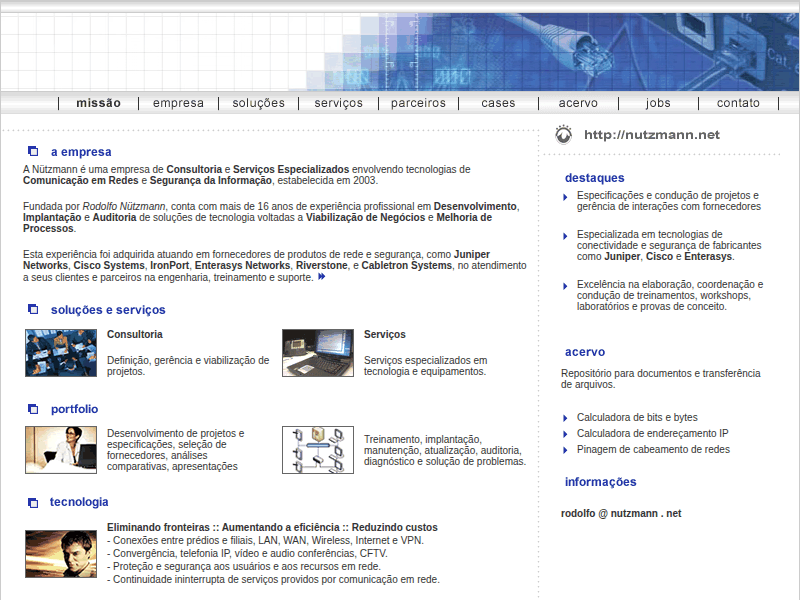This screenshot has width=800, height=600.
Task: Click the email 'rodolfo @ nutzmann . net'
Action: (621, 513)
